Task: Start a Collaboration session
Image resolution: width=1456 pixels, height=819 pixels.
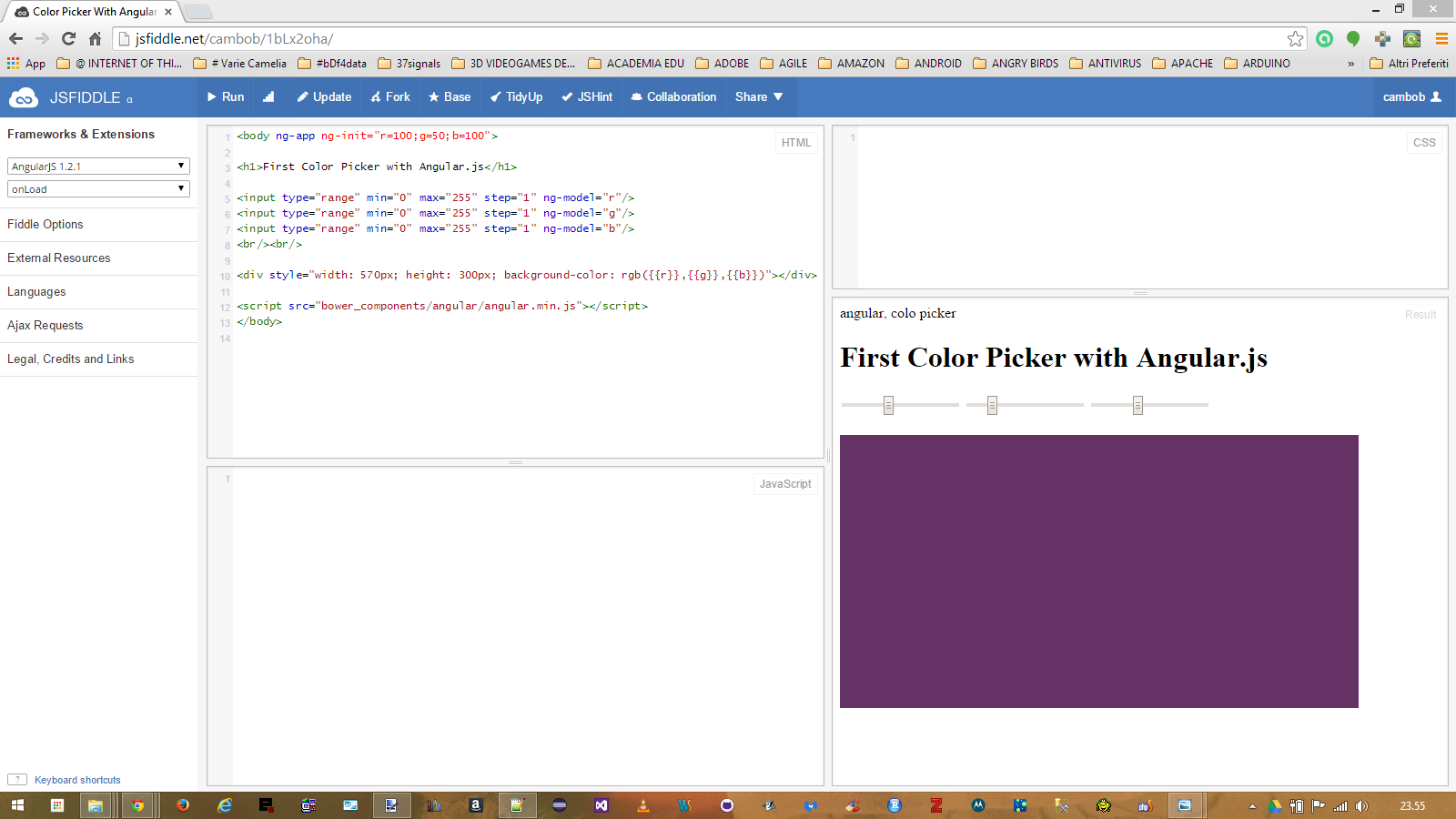Action: [x=673, y=97]
